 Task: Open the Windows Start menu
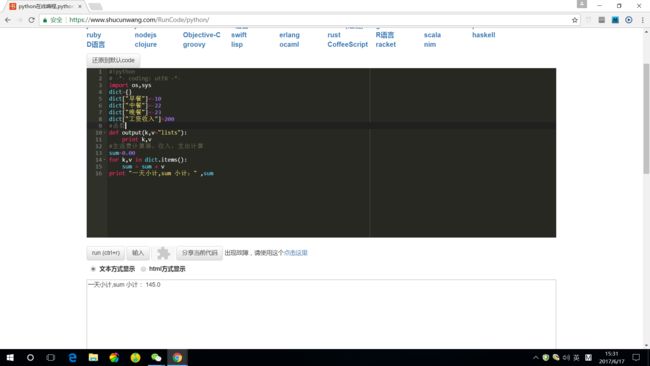click(x=10, y=357)
